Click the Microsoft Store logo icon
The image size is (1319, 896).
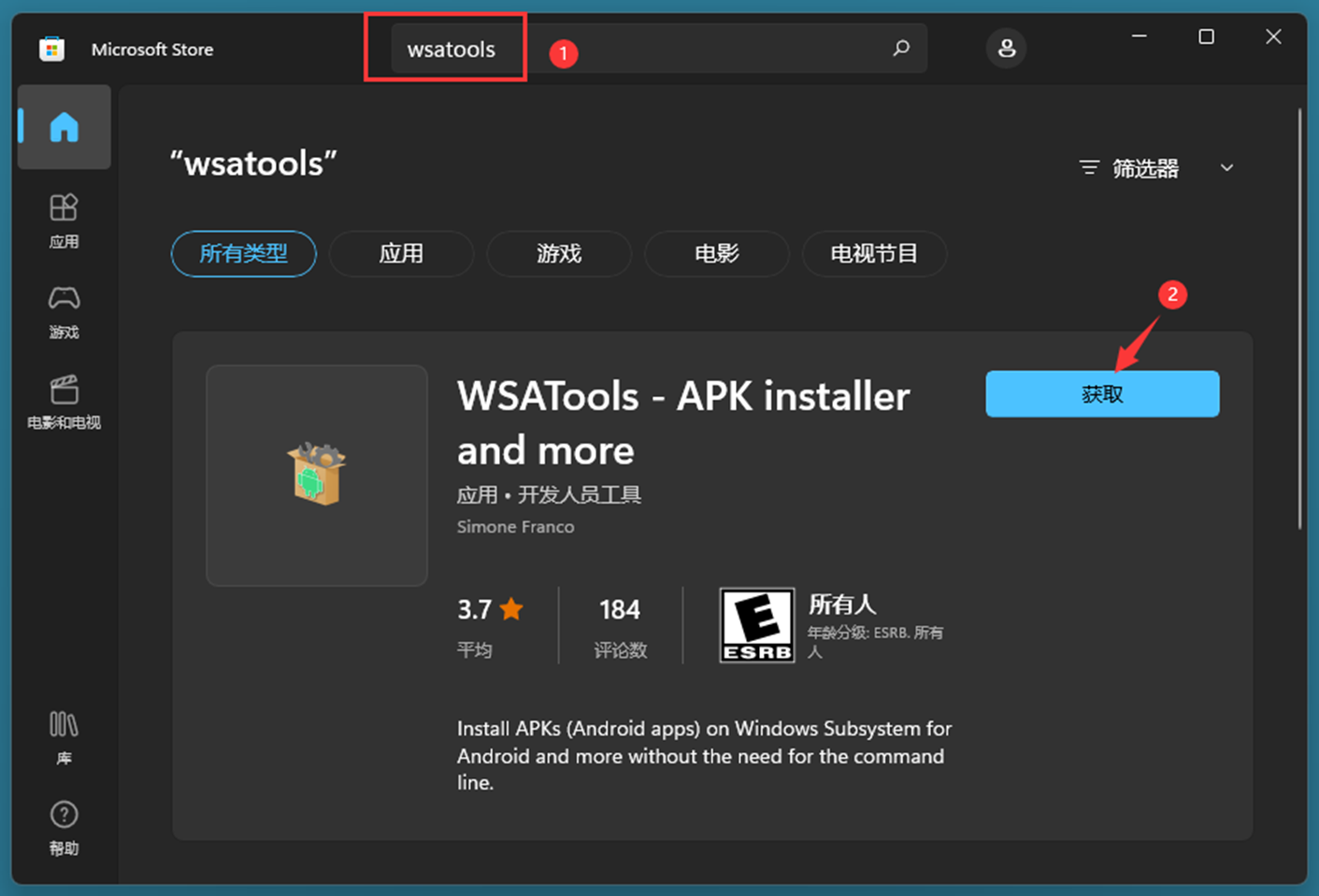51,49
